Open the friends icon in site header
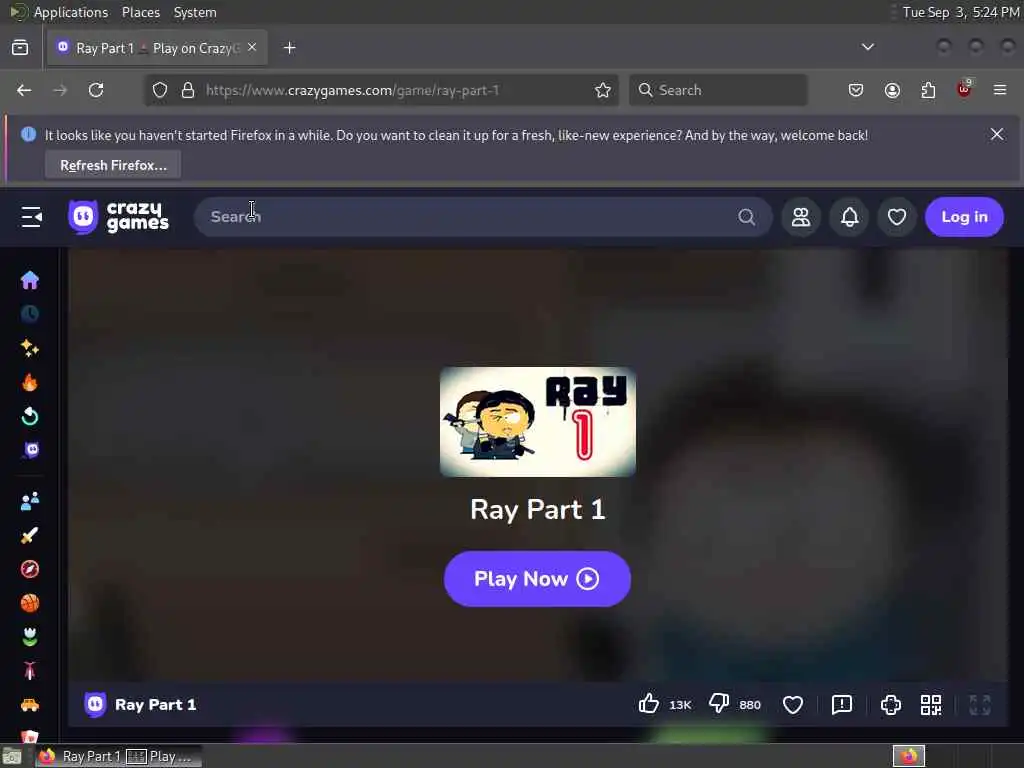This screenshot has width=1024, height=768. click(x=801, y=217)
